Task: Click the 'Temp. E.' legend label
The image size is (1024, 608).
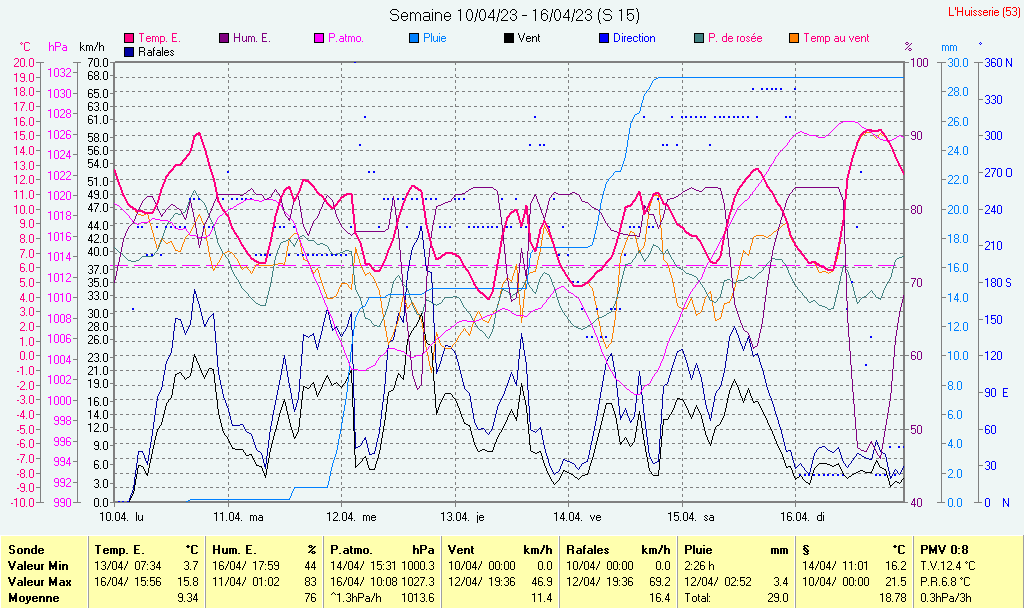Action: coord(159,39)
